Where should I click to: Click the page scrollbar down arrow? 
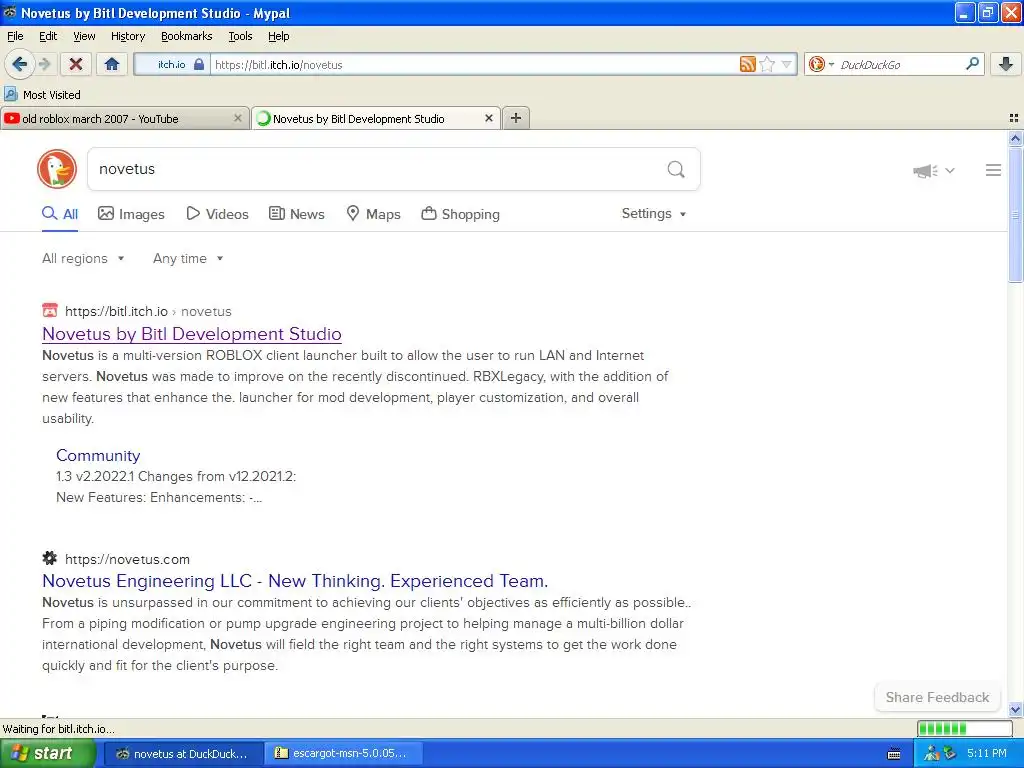tap(1016, 709)
